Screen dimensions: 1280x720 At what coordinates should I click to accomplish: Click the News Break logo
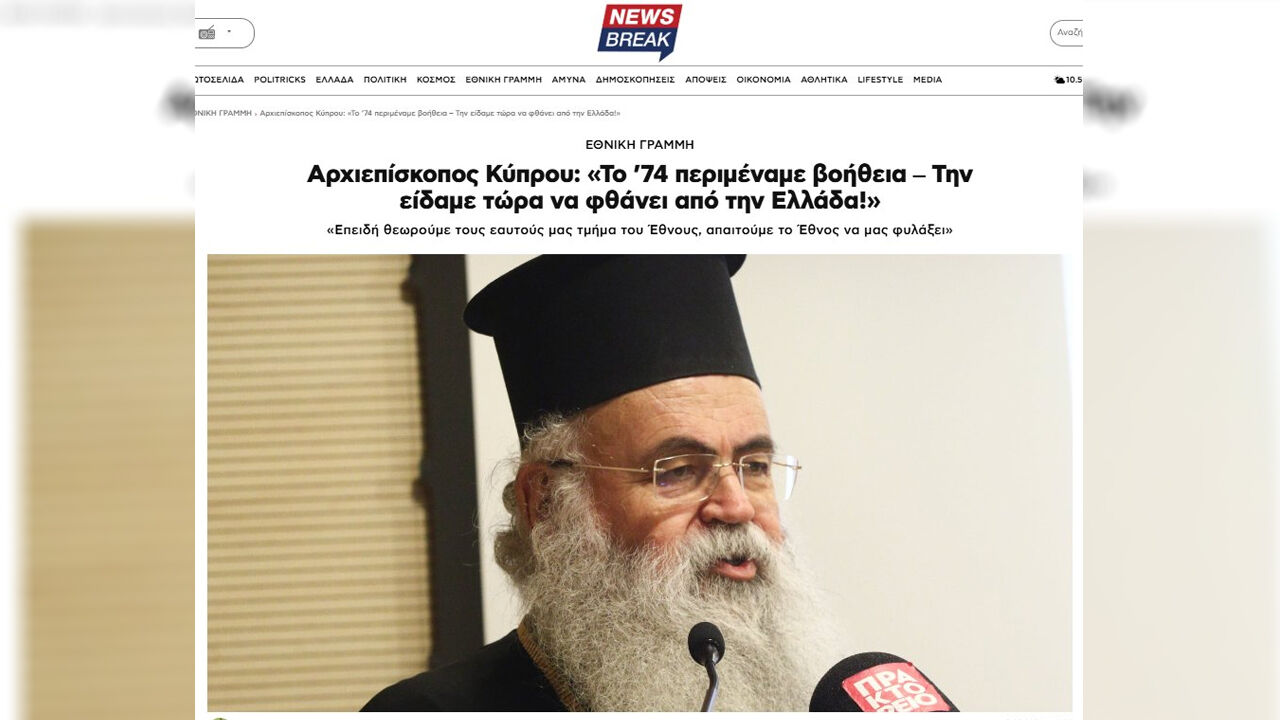point(640,32)
